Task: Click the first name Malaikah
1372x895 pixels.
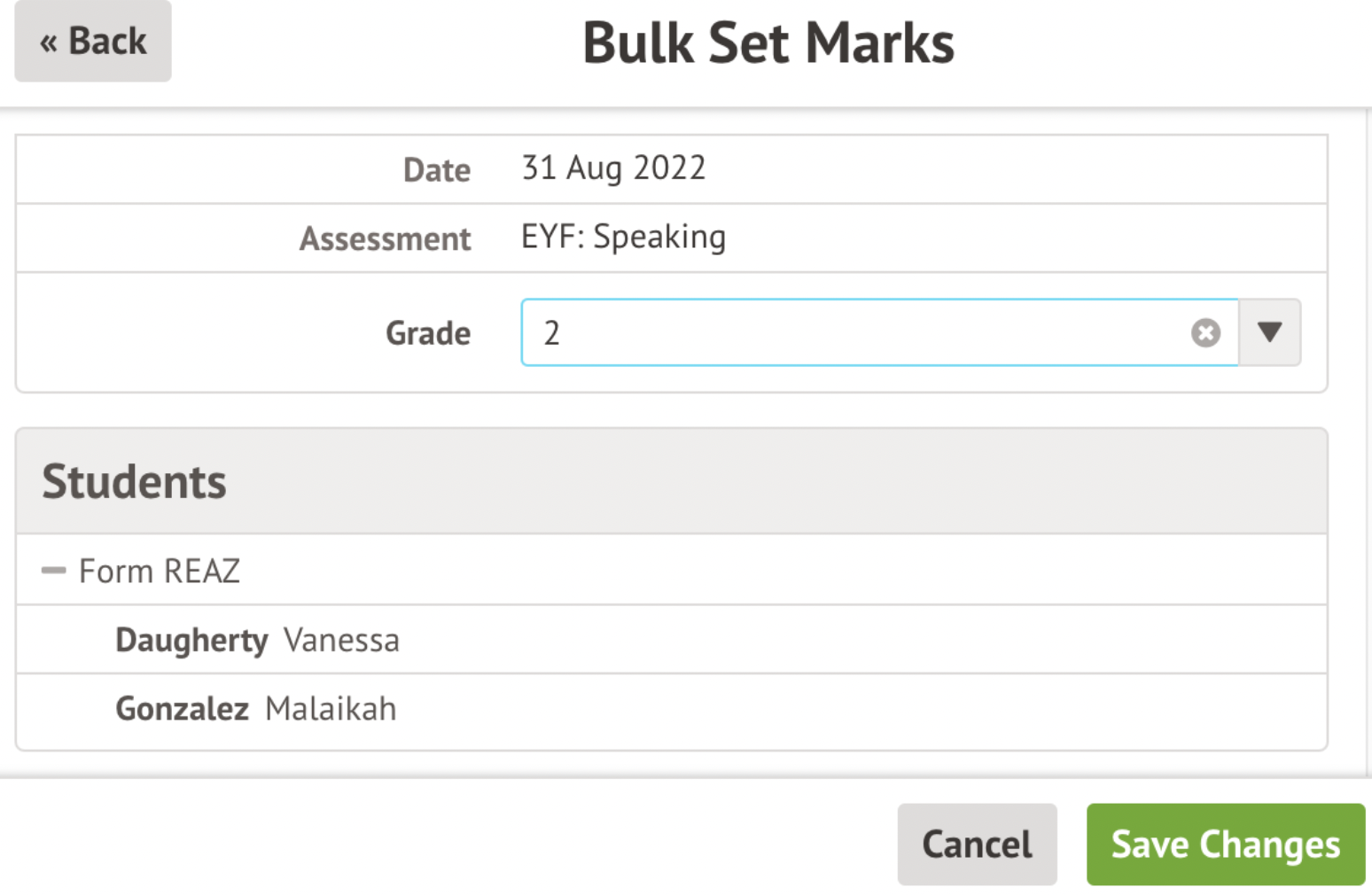Action: tap(331, 709)
